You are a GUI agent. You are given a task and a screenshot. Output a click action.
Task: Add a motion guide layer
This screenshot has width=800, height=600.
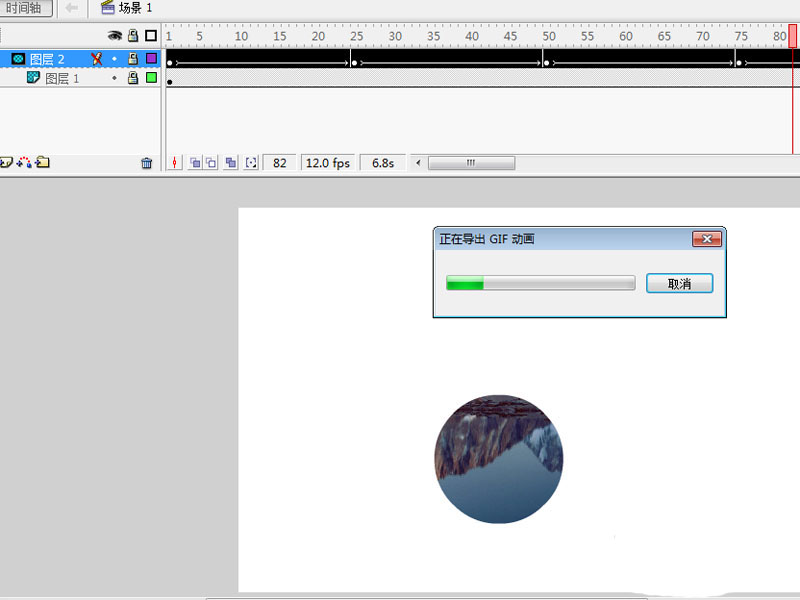(24, 163)
